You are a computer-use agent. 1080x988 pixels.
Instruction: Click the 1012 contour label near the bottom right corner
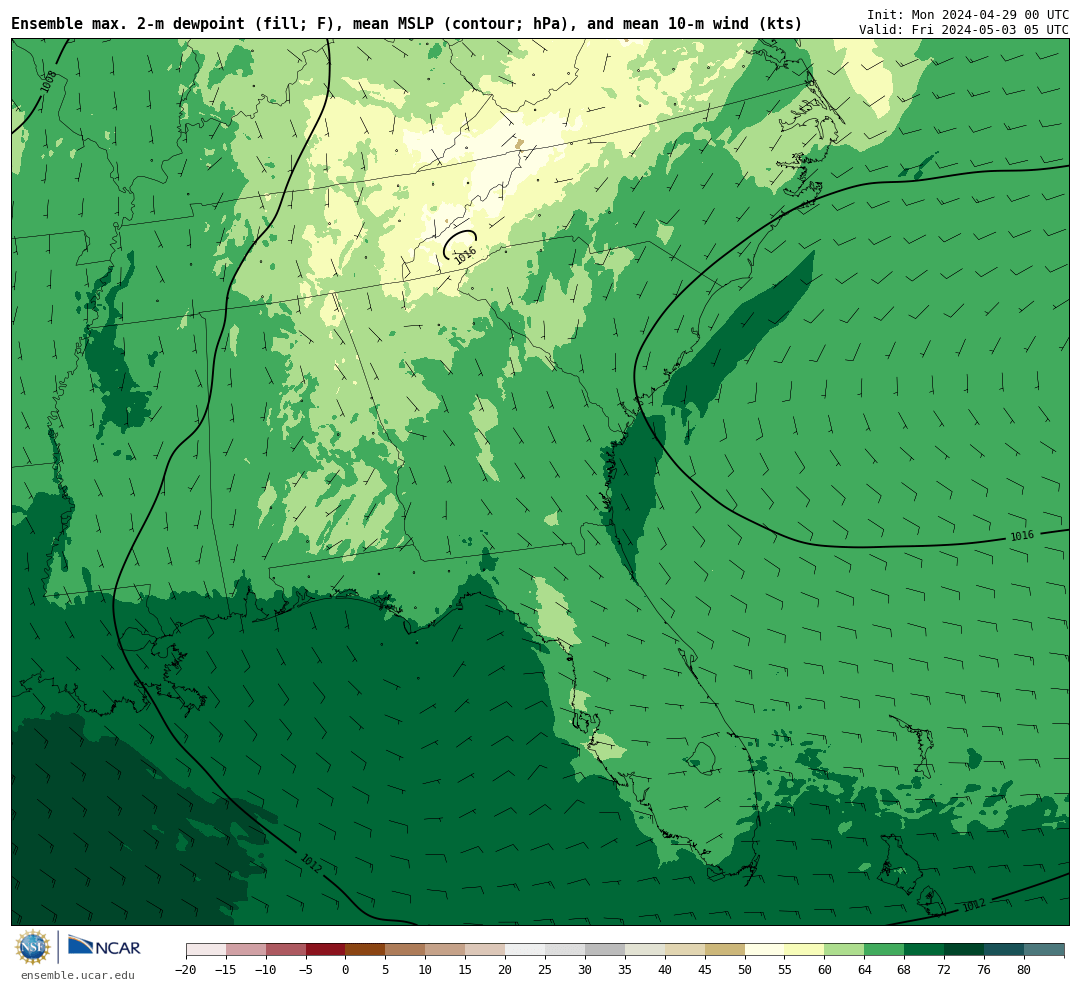(x=973, y=905)
